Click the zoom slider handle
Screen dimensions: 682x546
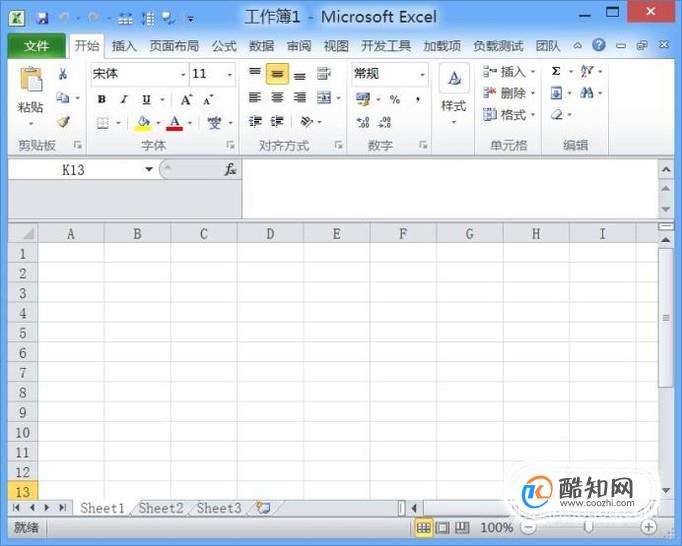pos(588,527)
